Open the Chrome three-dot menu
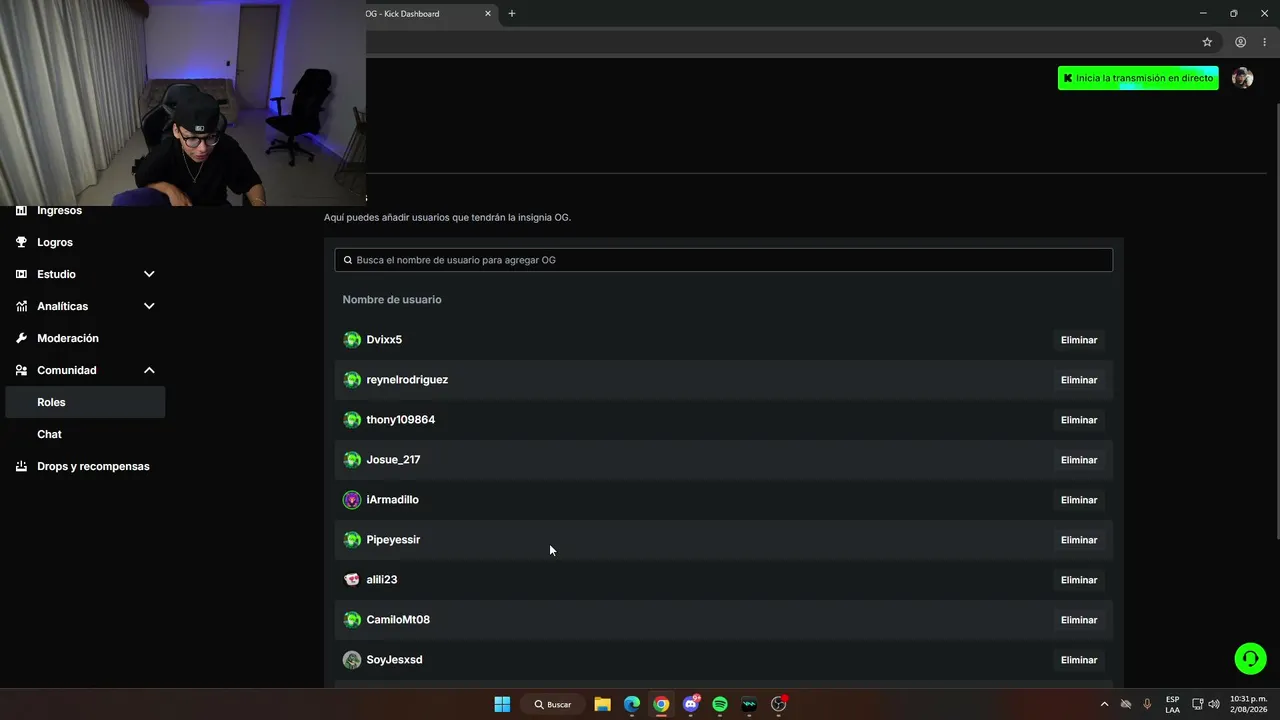This screenshot has width=1280, height=720. pos(1264,42)
